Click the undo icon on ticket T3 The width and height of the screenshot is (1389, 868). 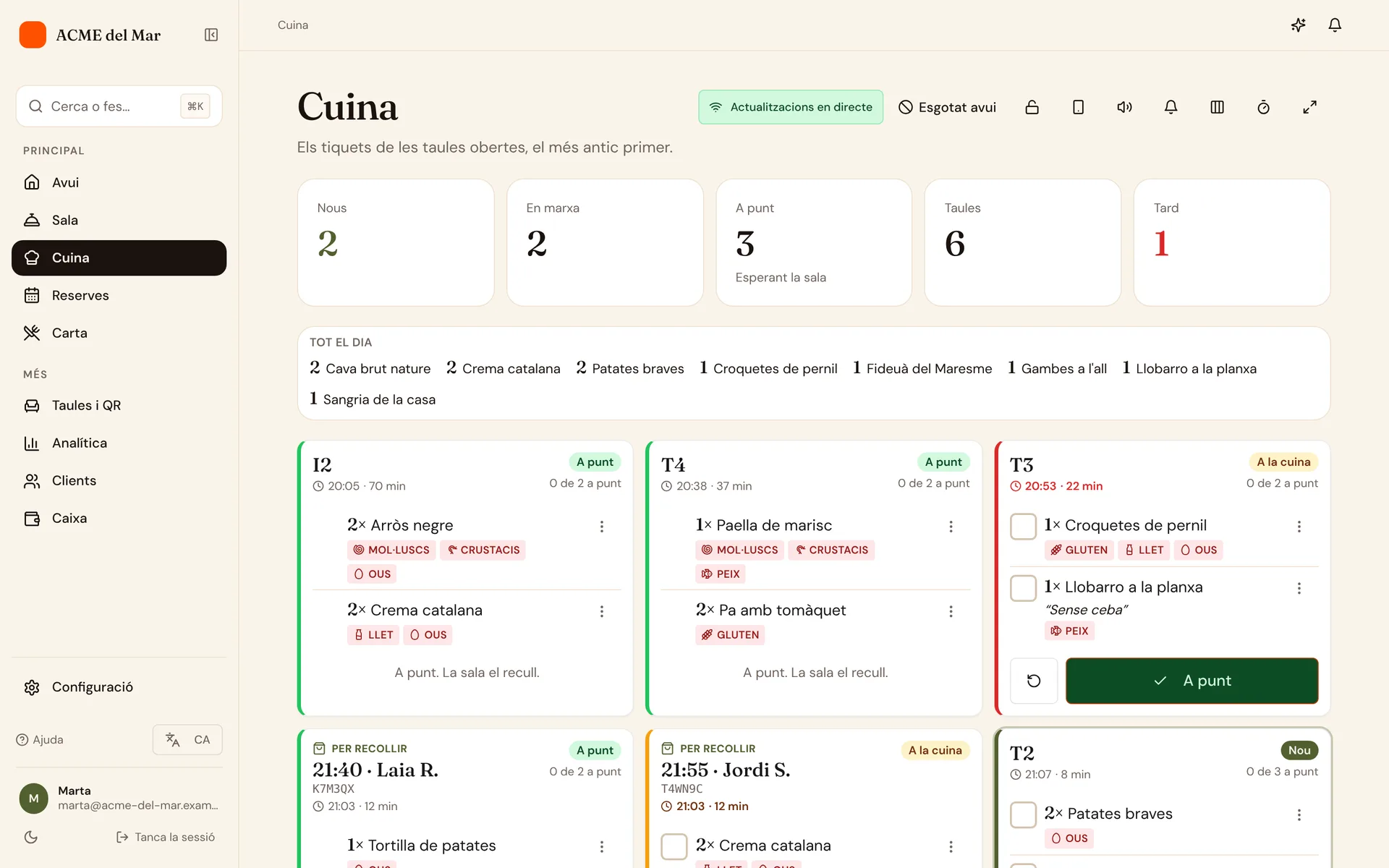[x=1034, y=681]
